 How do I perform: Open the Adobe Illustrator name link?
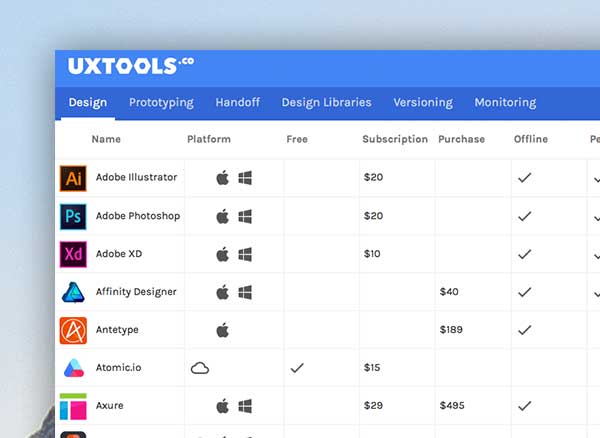[x=136, y=177]
